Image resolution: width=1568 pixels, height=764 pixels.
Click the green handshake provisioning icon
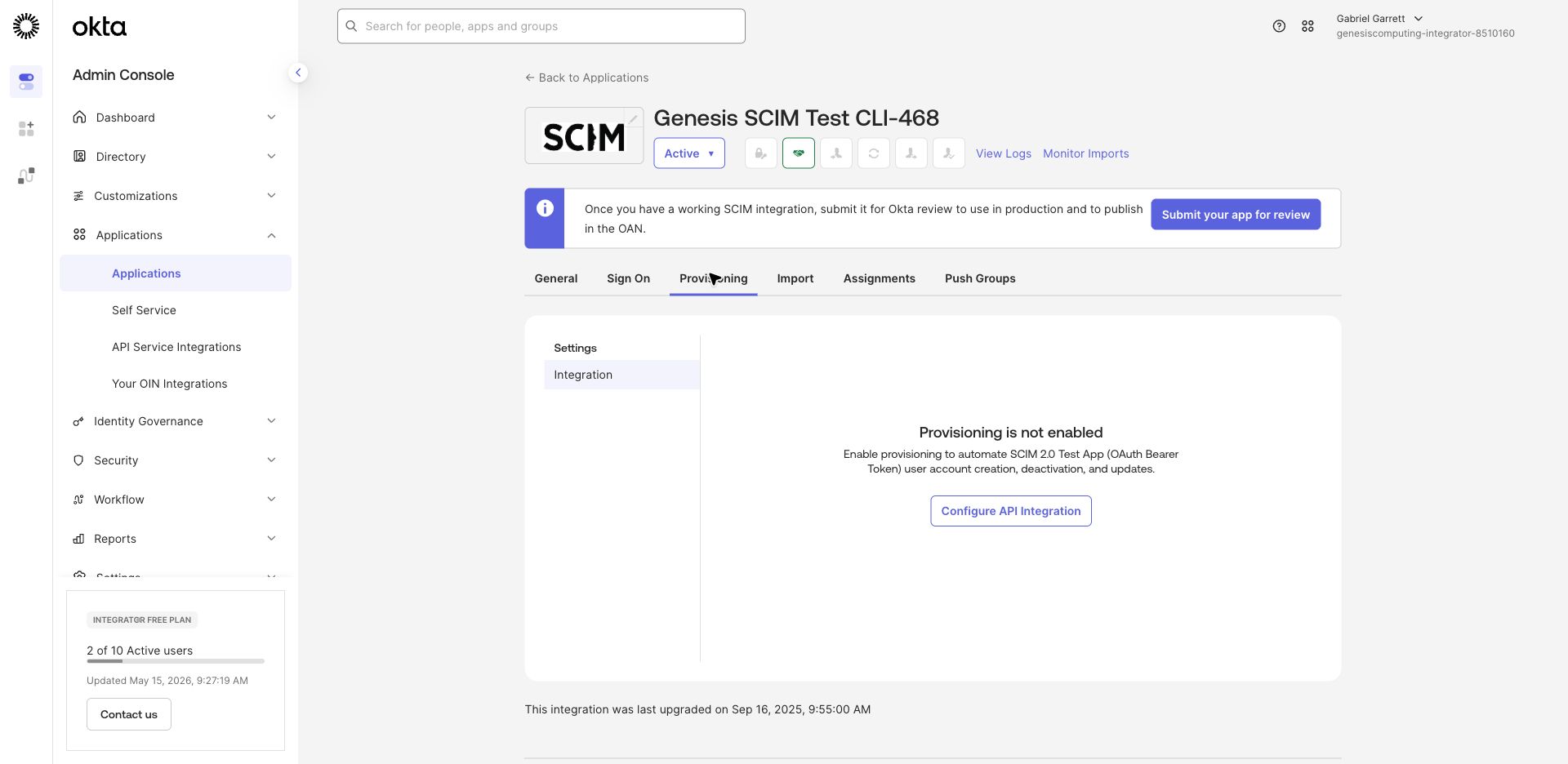(x=798, y=153)
